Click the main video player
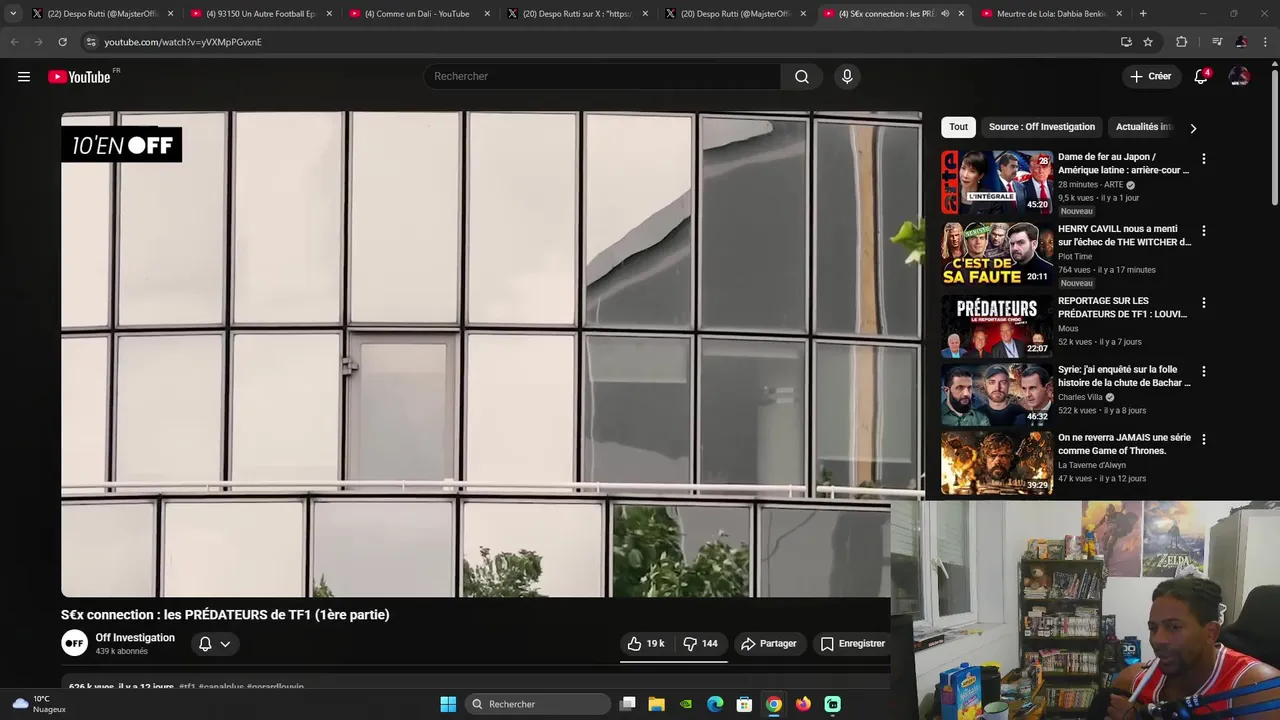The height and width of the screenshot is (720, 1280). coord(491,354)
